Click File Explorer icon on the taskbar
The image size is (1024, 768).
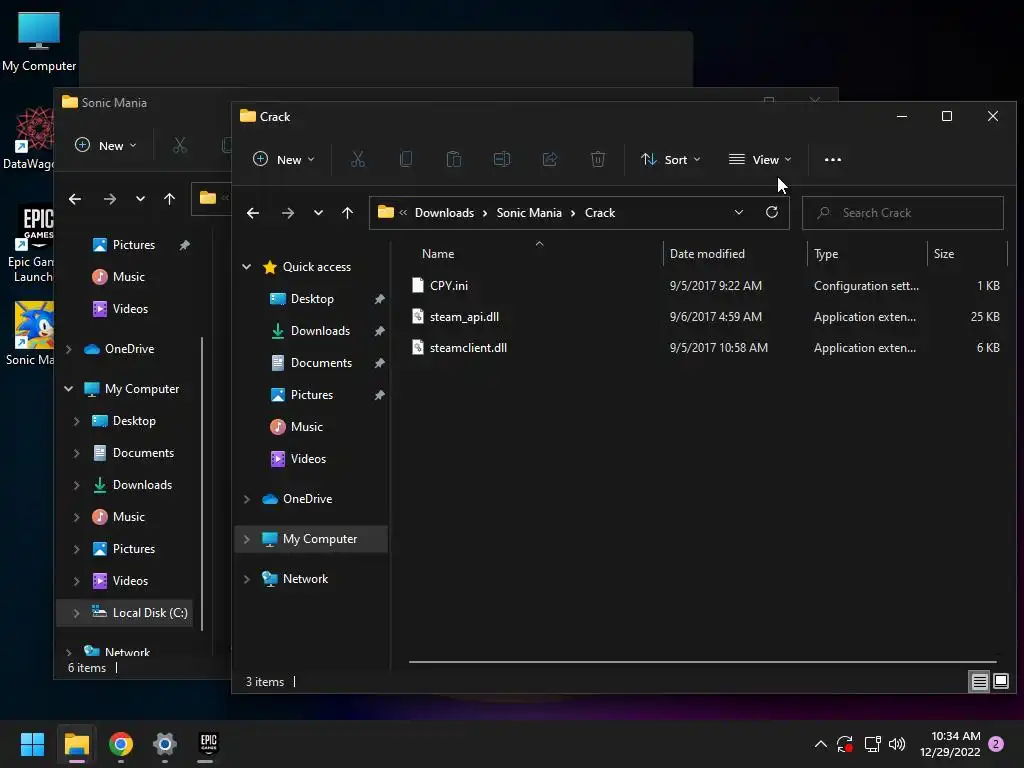point(76,744)
